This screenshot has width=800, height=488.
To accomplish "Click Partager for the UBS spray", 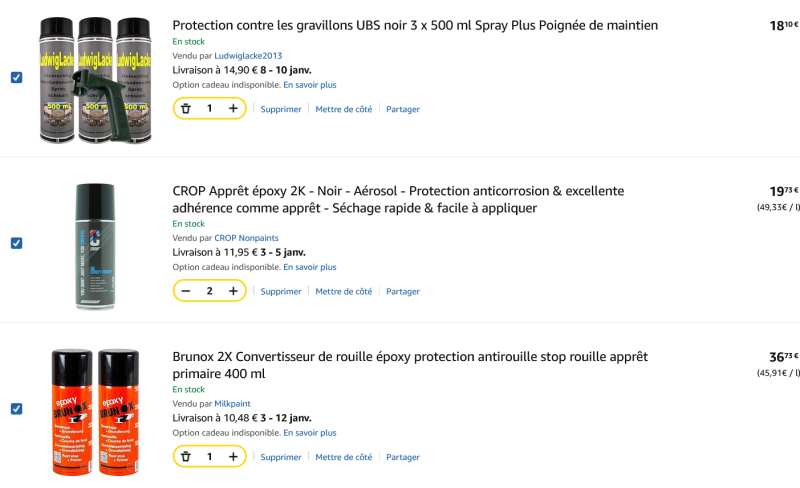I will 403,109.
